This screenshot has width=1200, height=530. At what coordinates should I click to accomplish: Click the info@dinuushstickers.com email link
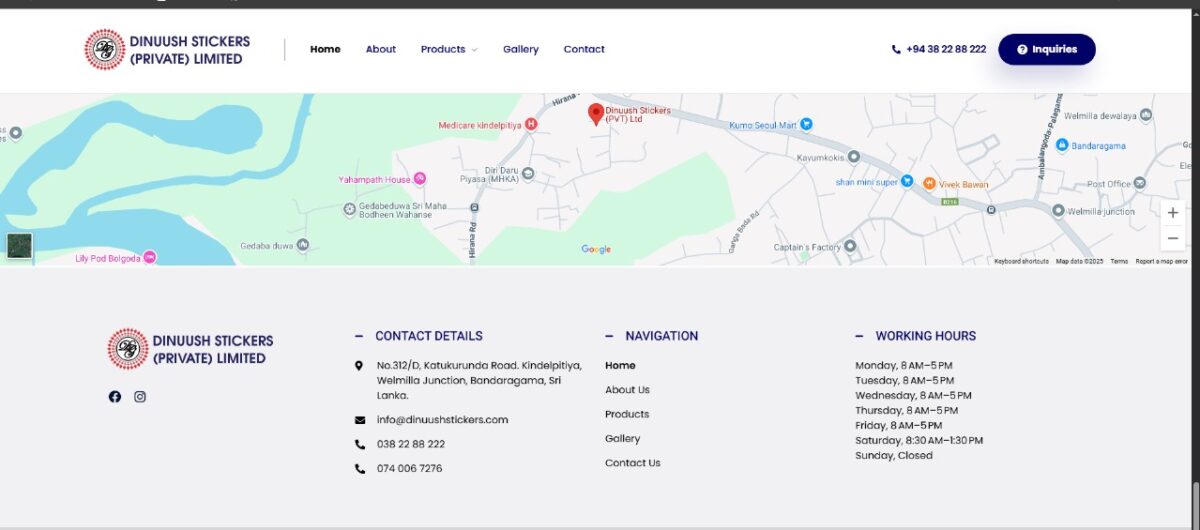tap(442, 420)
